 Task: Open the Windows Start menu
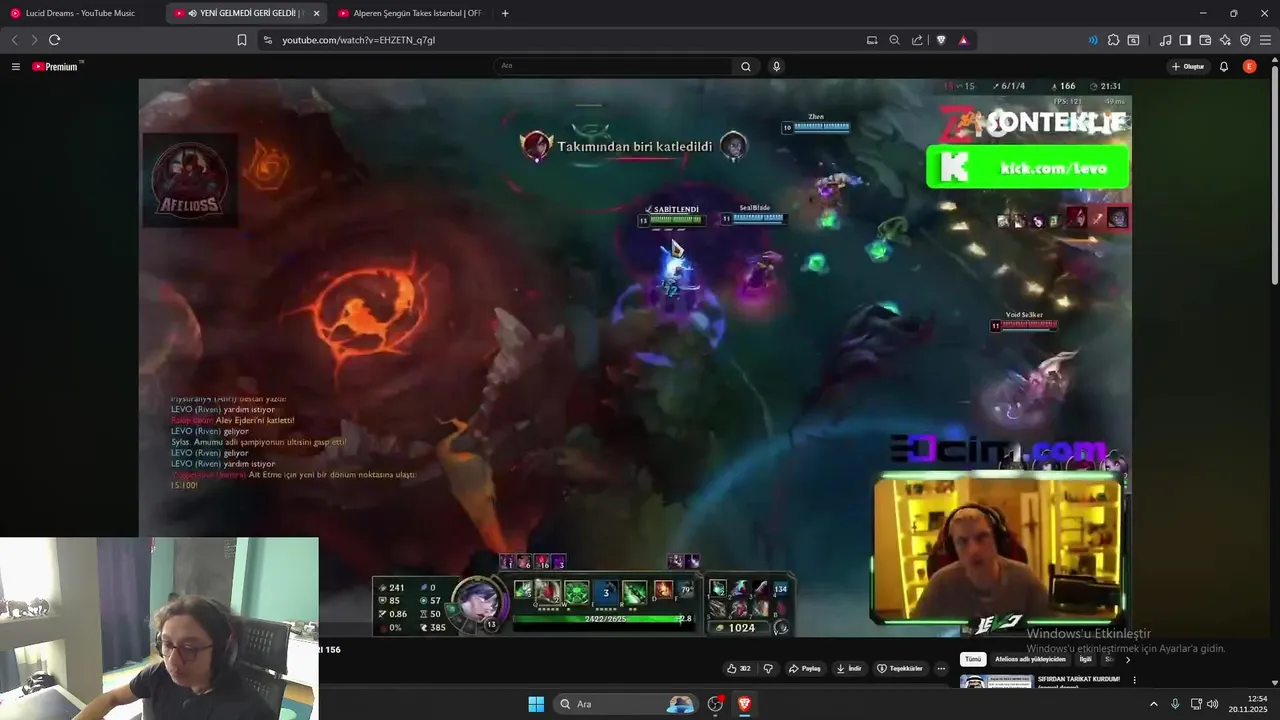tap(536, 704)
